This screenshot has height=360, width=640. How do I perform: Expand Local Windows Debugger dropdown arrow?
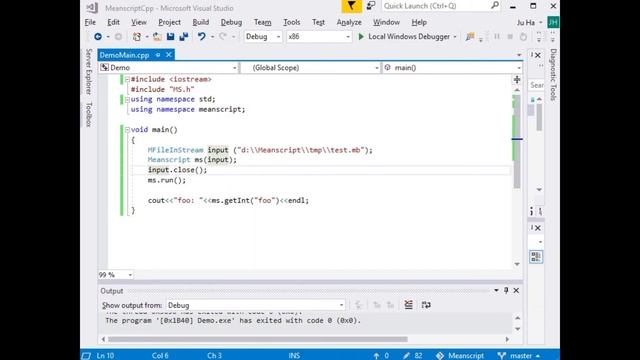[x=455, y=37]
